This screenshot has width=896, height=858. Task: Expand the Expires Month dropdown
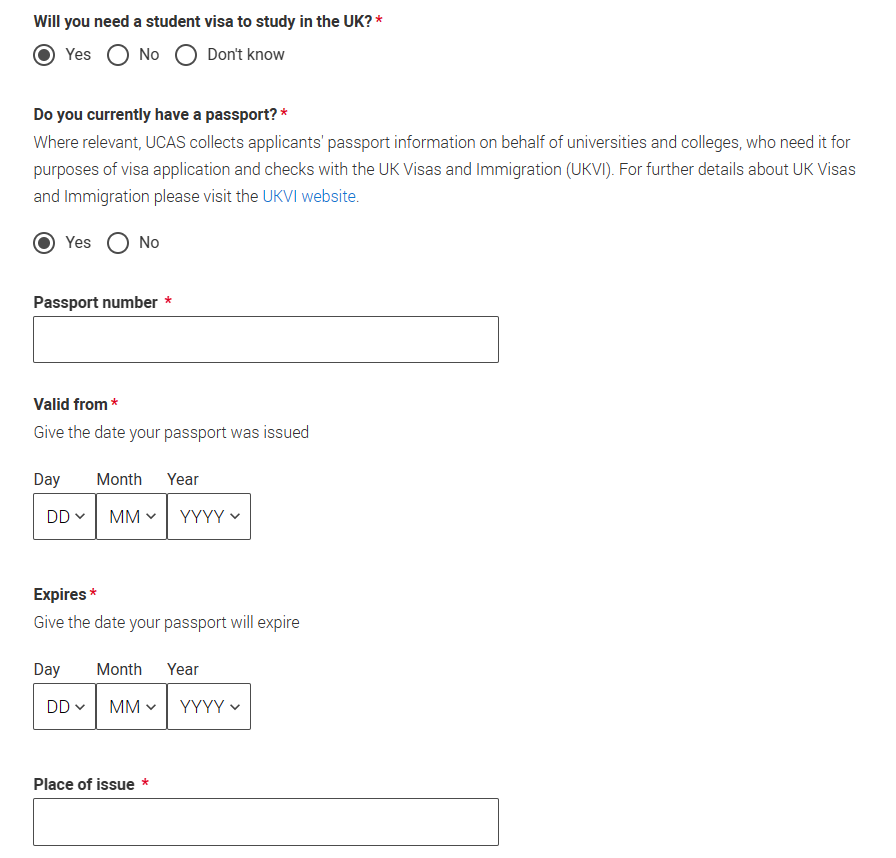point(131,707)
